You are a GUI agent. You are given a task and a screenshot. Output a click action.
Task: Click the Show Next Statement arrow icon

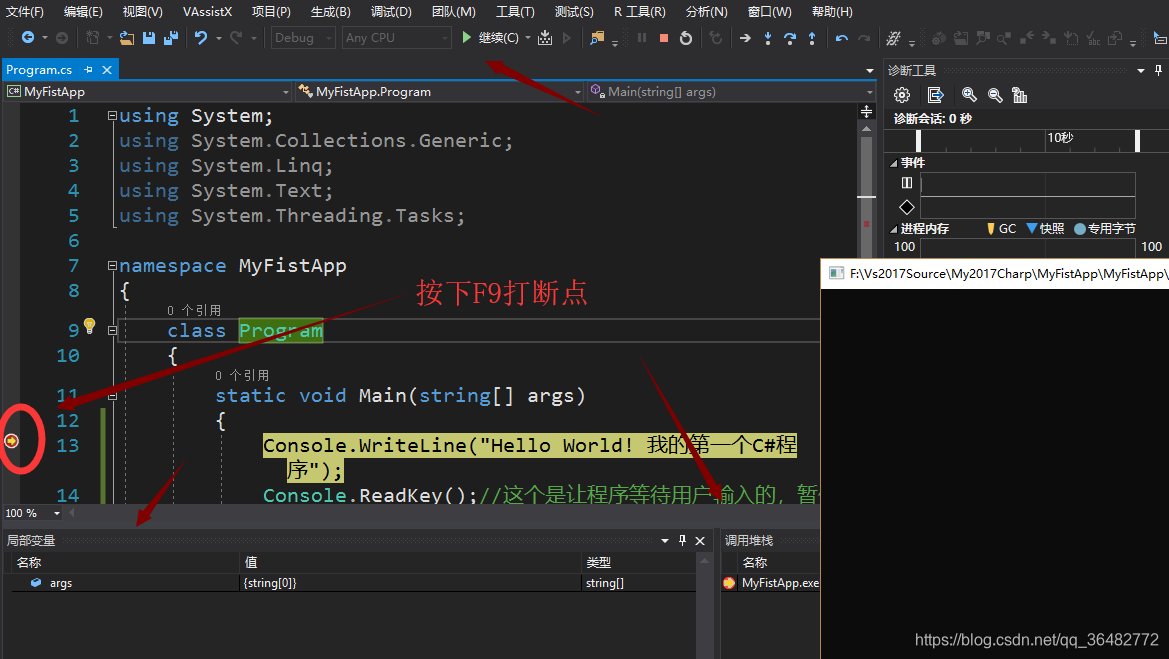(745, 37)
